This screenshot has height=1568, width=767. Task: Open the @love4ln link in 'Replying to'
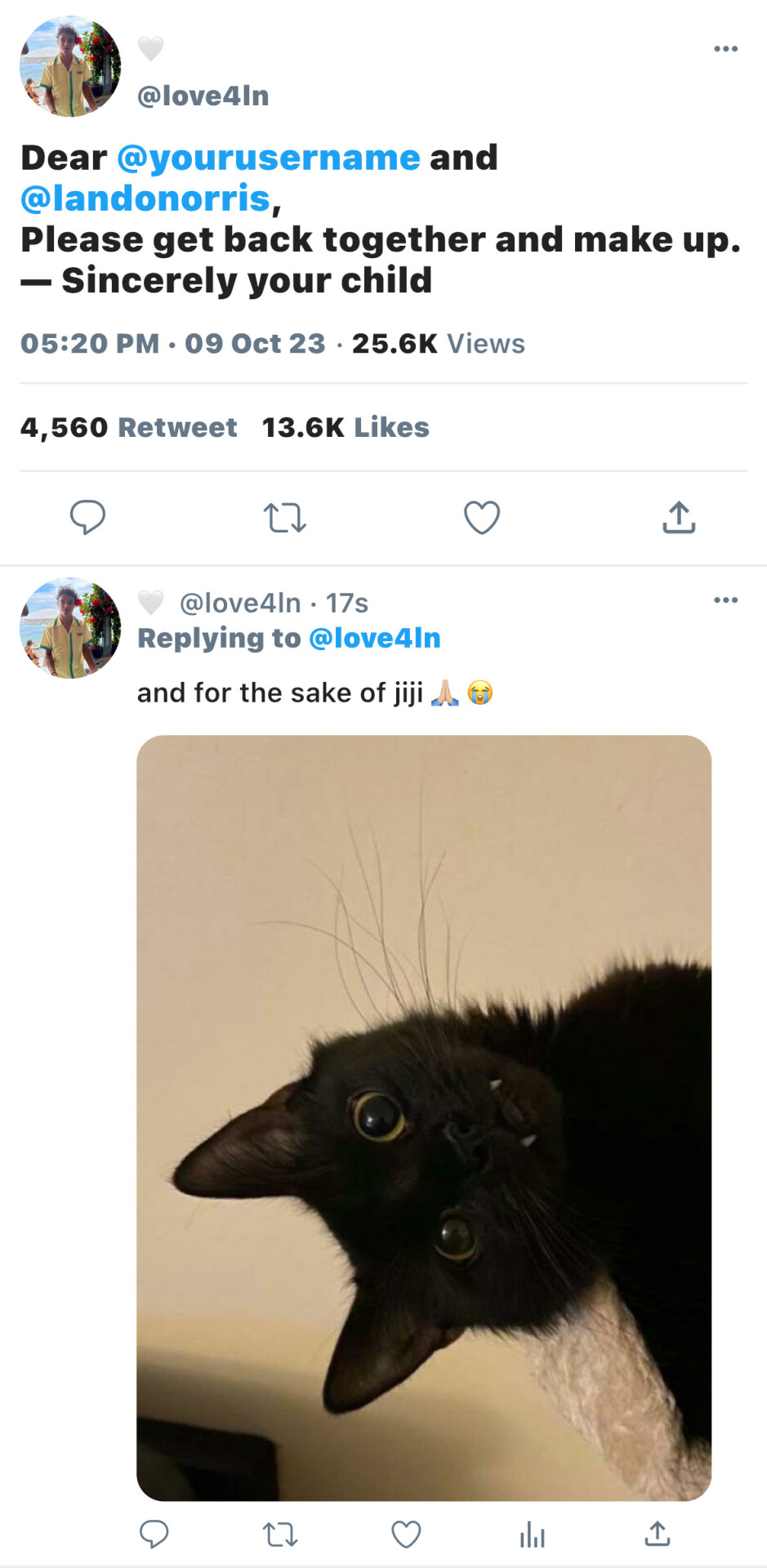coord(375,639)
